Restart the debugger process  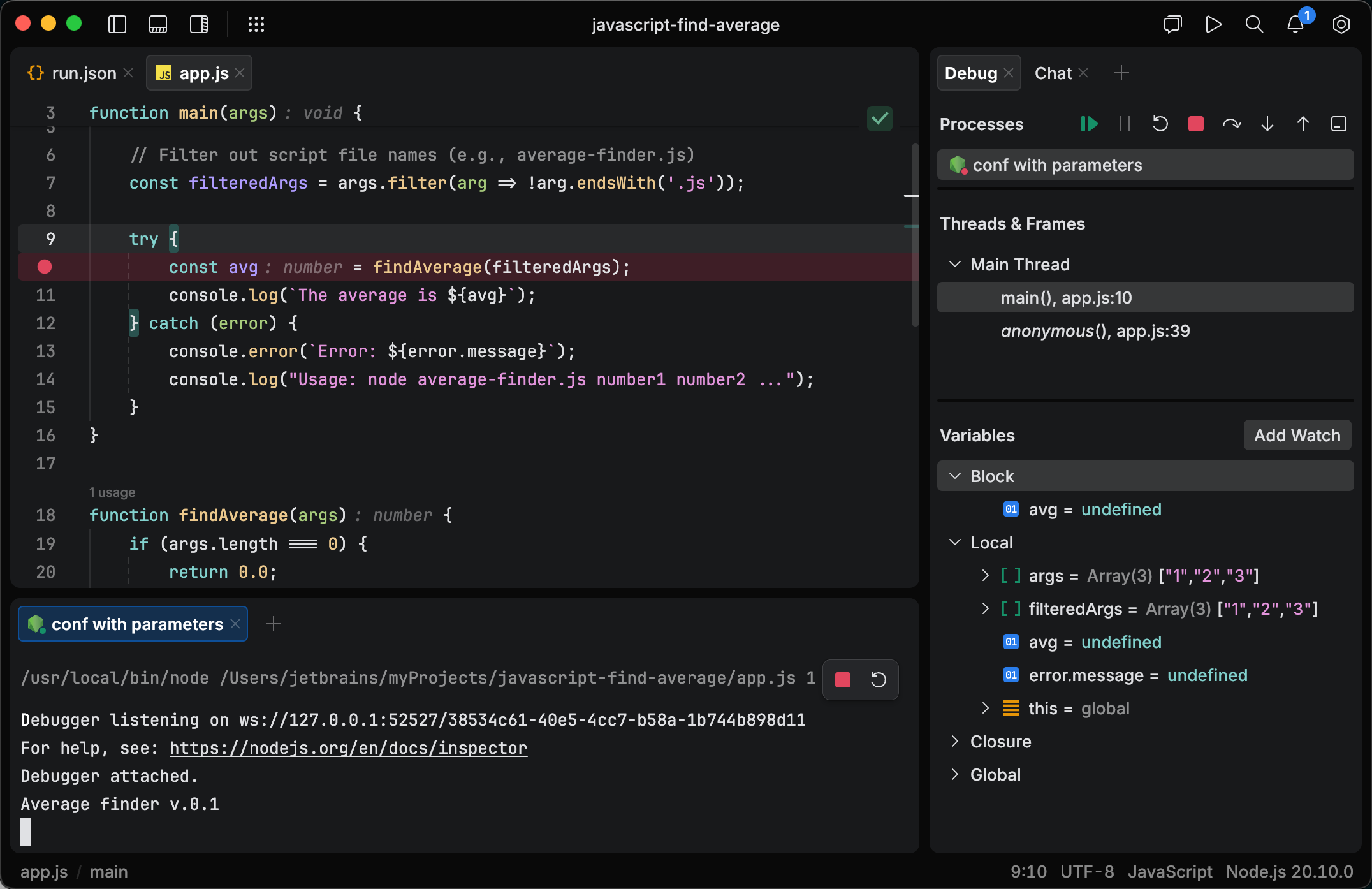click(x=1160, y=124)
